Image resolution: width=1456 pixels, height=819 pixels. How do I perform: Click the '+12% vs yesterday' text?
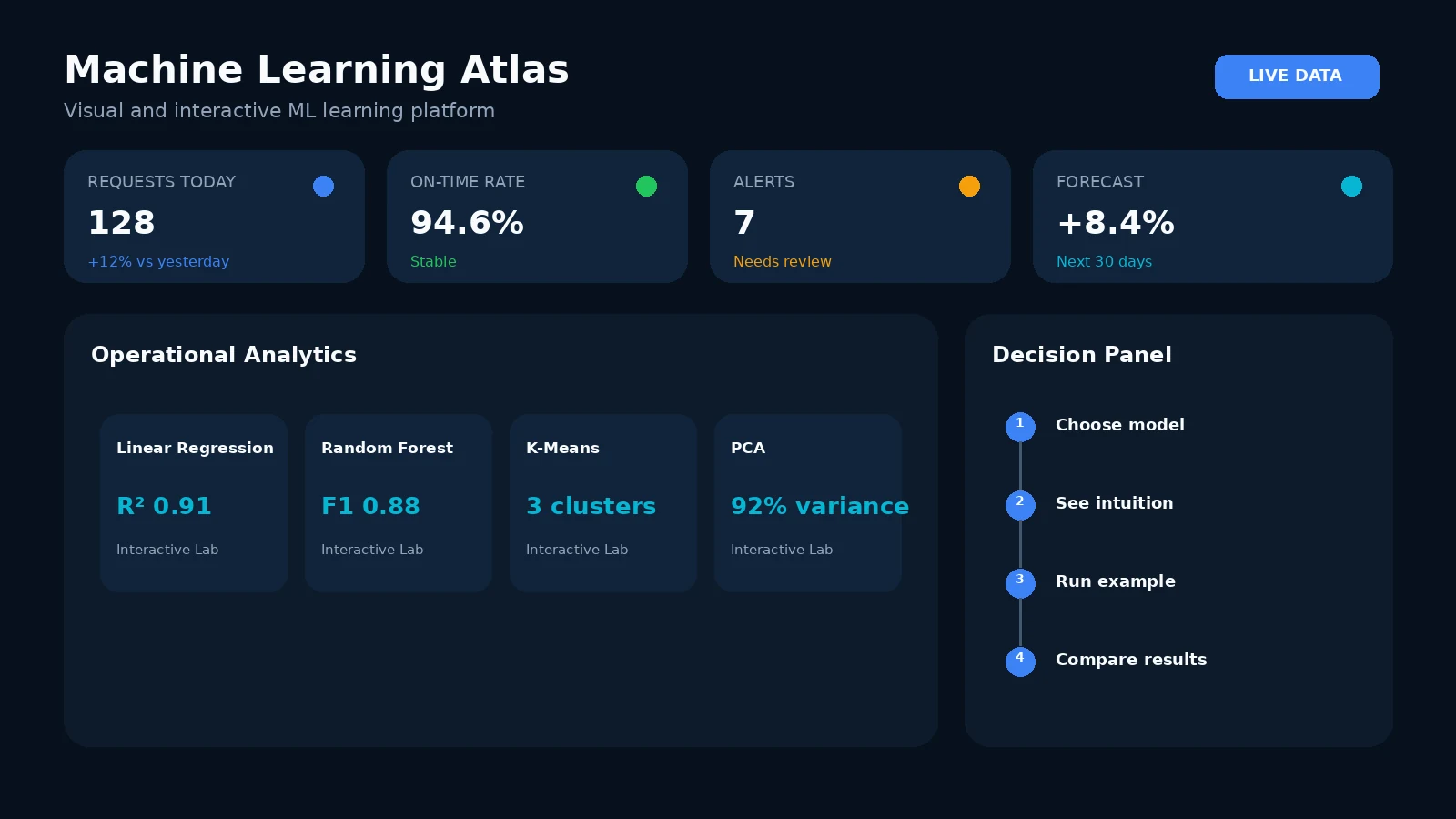click(x=158, y=262)
